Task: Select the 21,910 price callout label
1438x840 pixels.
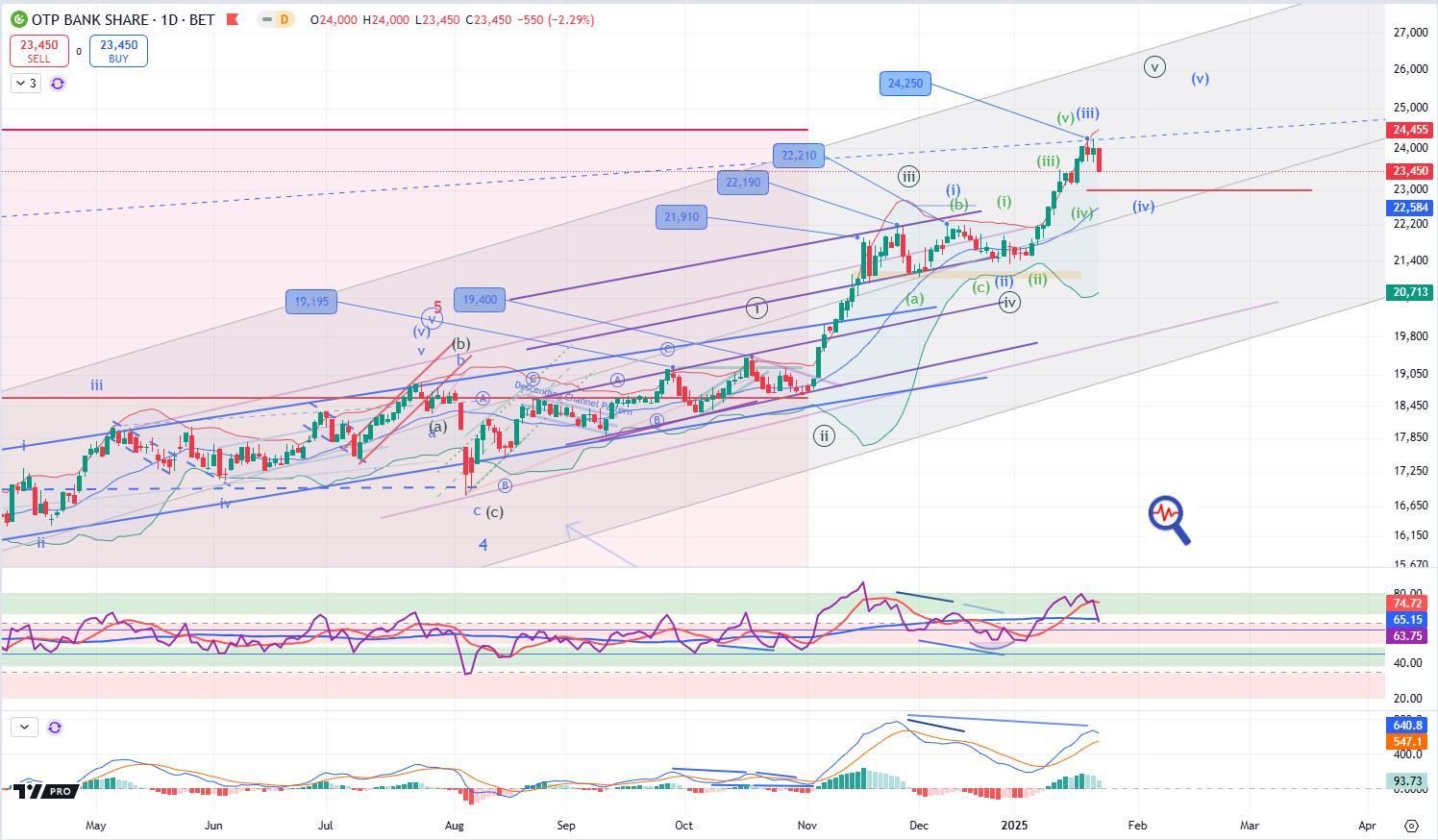Action: coord(682,217)
